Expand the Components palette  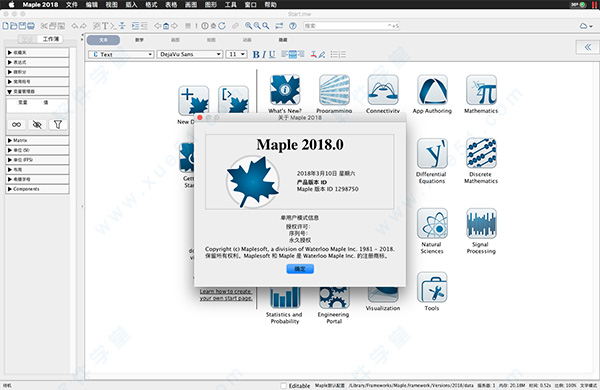[37, 189]
